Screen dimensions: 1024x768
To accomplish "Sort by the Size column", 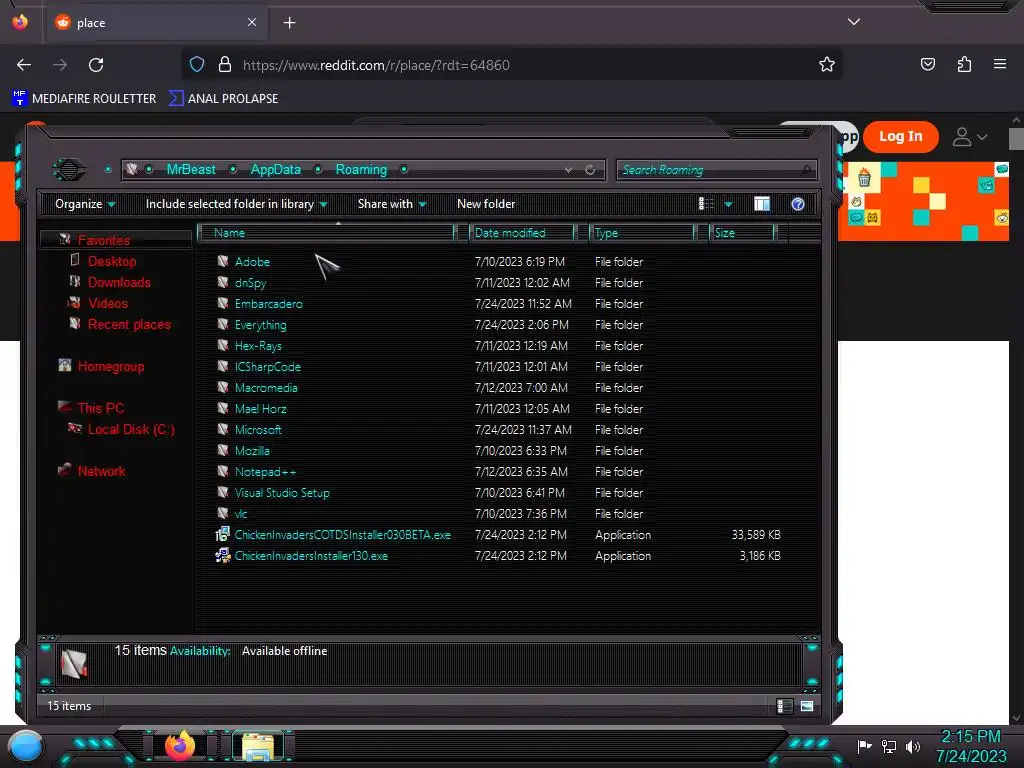I will click(x=742, y=233).
